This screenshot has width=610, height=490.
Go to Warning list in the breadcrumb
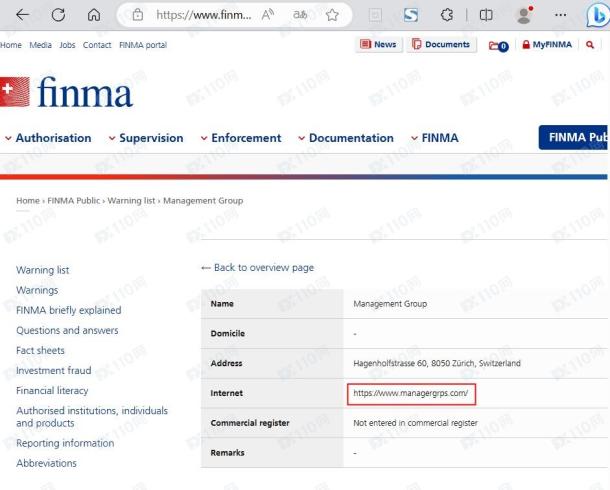(131, 201)
